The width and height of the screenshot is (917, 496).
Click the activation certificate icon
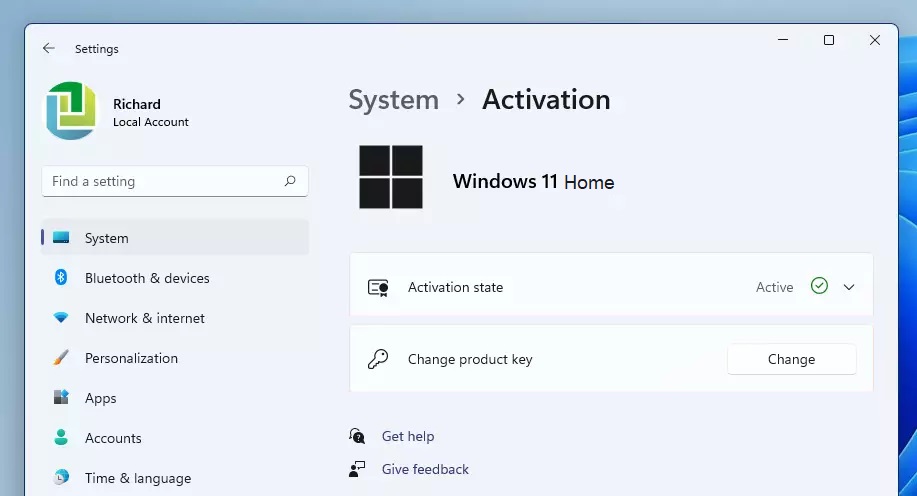coord(378,287)
